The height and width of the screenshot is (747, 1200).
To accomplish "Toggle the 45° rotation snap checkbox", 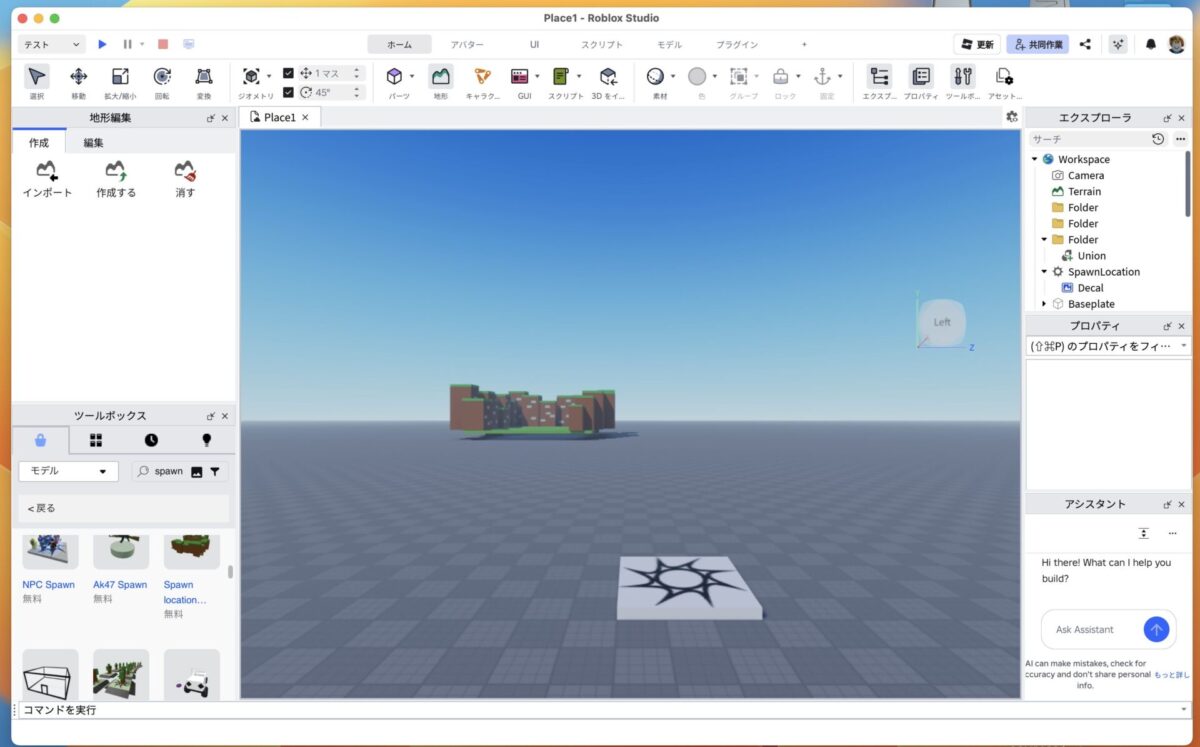I will pyautogui.click(x=289, y=92).
